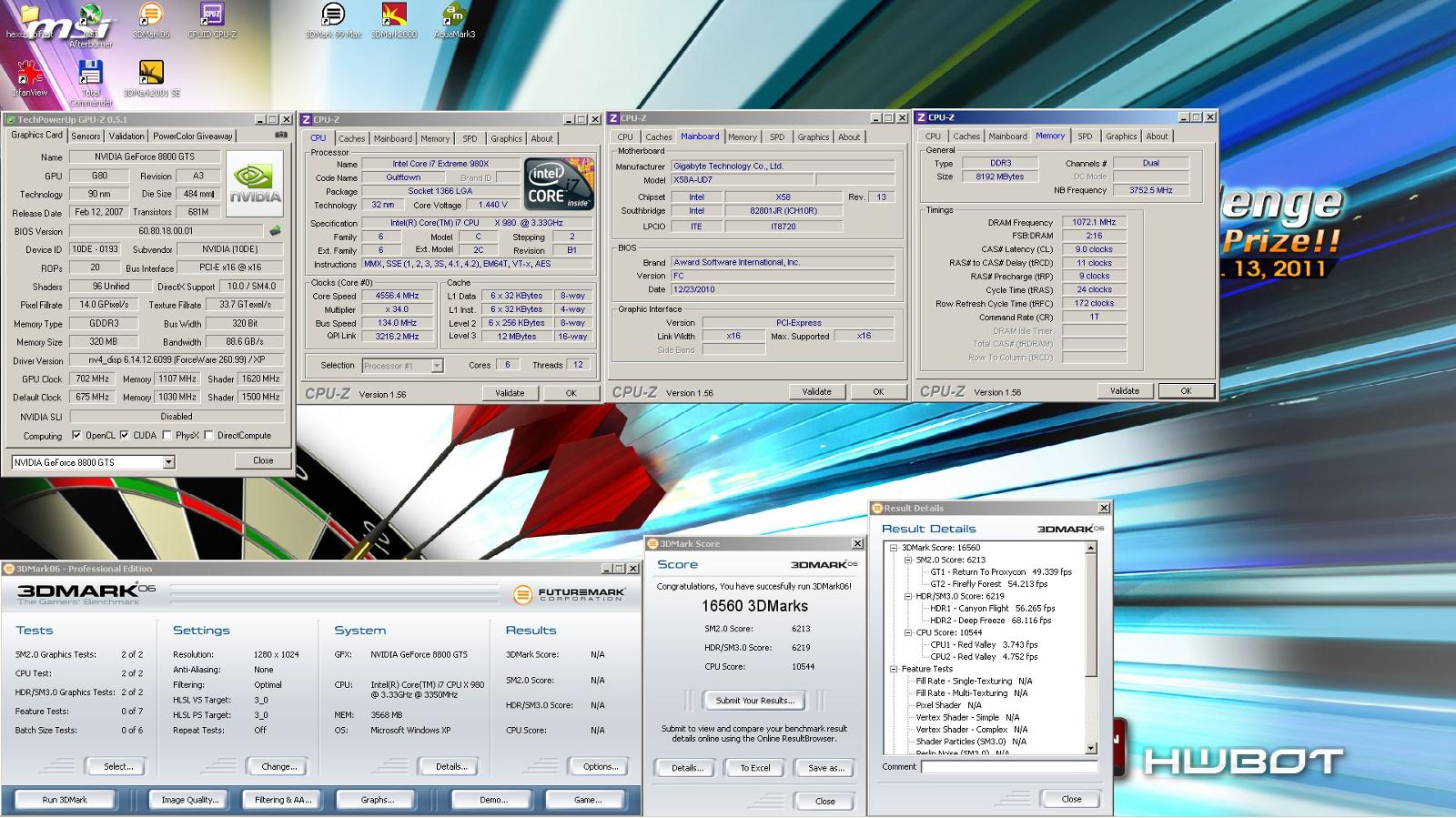
Task: Toggle the DirectCompute checkbox in GPU-Z
Action: tap(209, 435)
